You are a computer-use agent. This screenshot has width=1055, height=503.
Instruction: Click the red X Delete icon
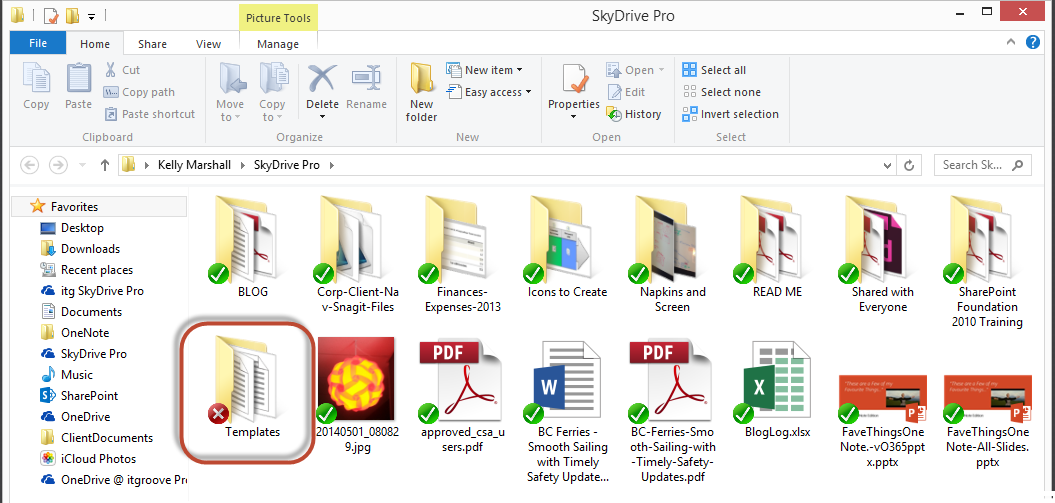coord(322,78)
